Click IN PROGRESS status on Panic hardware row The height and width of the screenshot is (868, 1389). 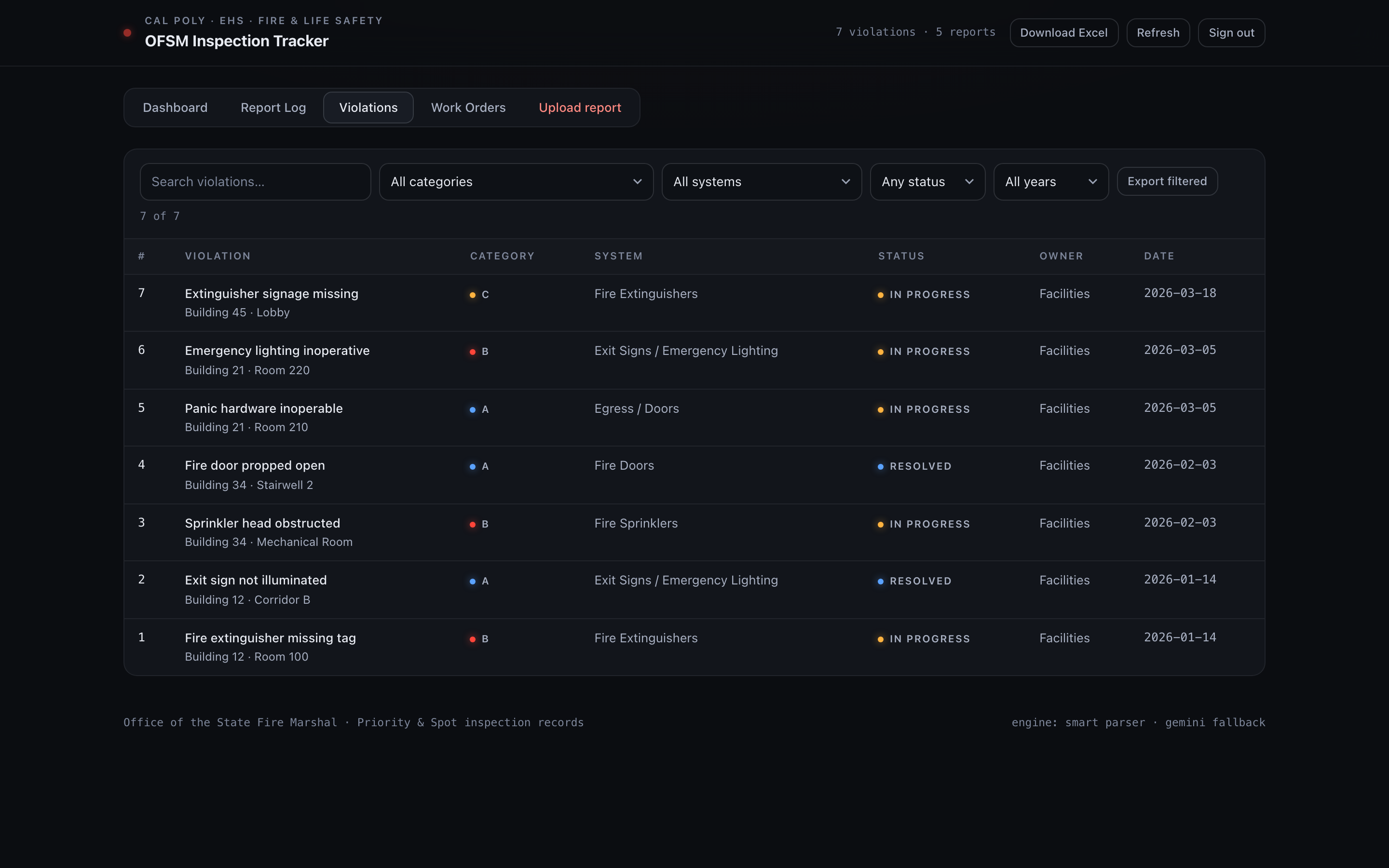924,410
